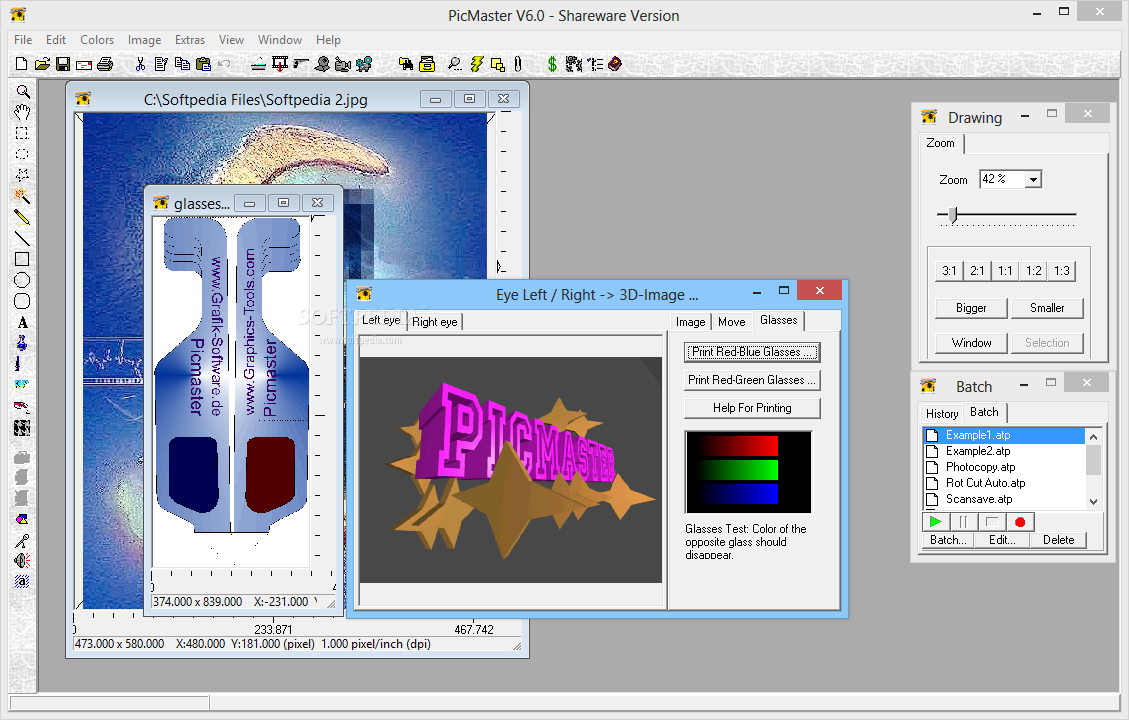Select the hand pan tool
Image resolution: width=1129 pixels, height=720 pixels.
click(x=22, y=112)
